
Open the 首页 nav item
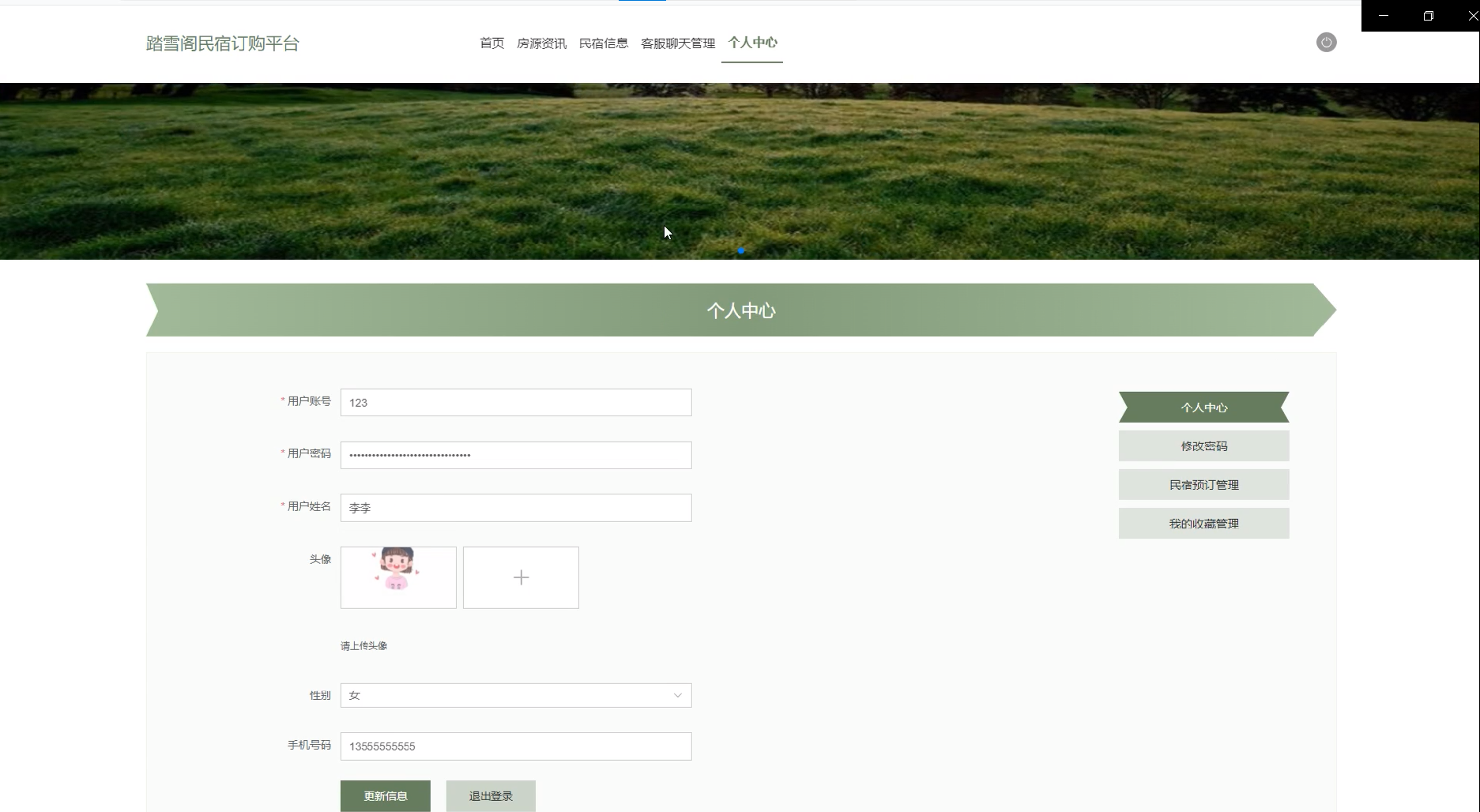pos(491,43)
